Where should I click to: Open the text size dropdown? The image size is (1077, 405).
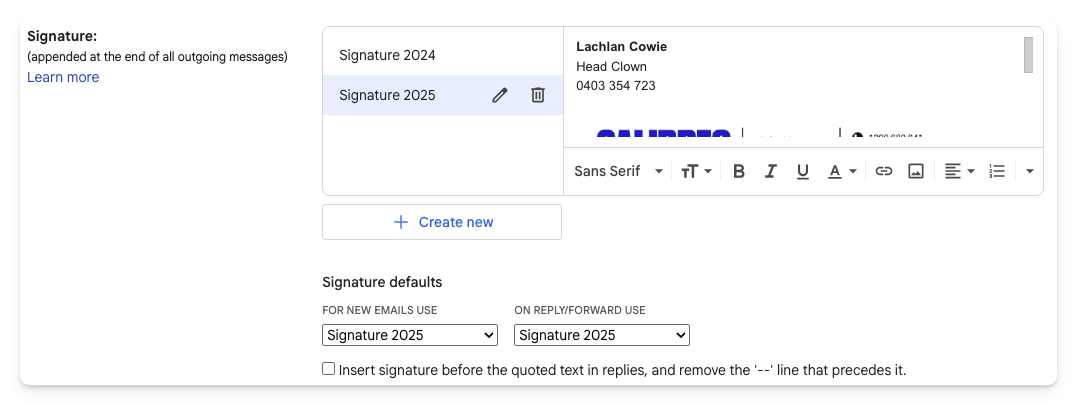(x=696, y=171)
